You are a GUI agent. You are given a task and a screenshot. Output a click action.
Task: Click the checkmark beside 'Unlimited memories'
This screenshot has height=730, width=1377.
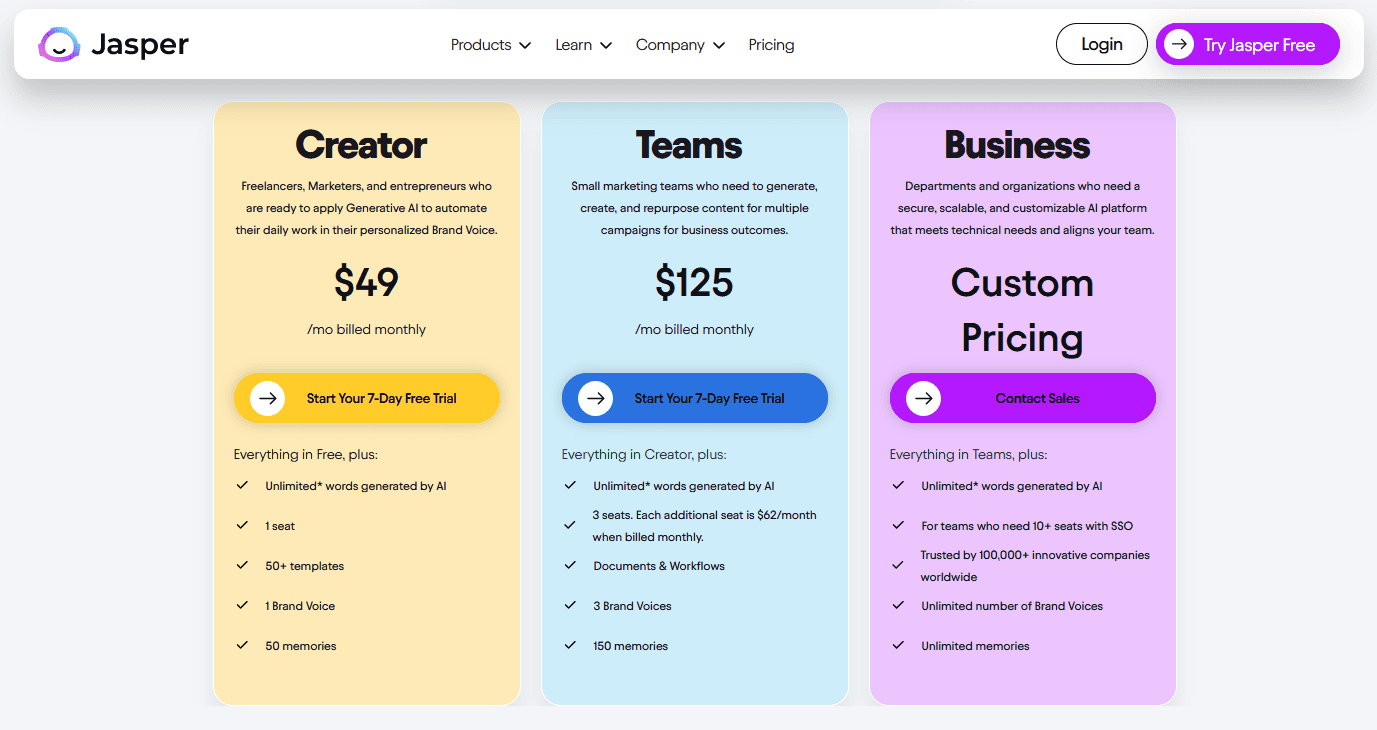pos(898,645)
